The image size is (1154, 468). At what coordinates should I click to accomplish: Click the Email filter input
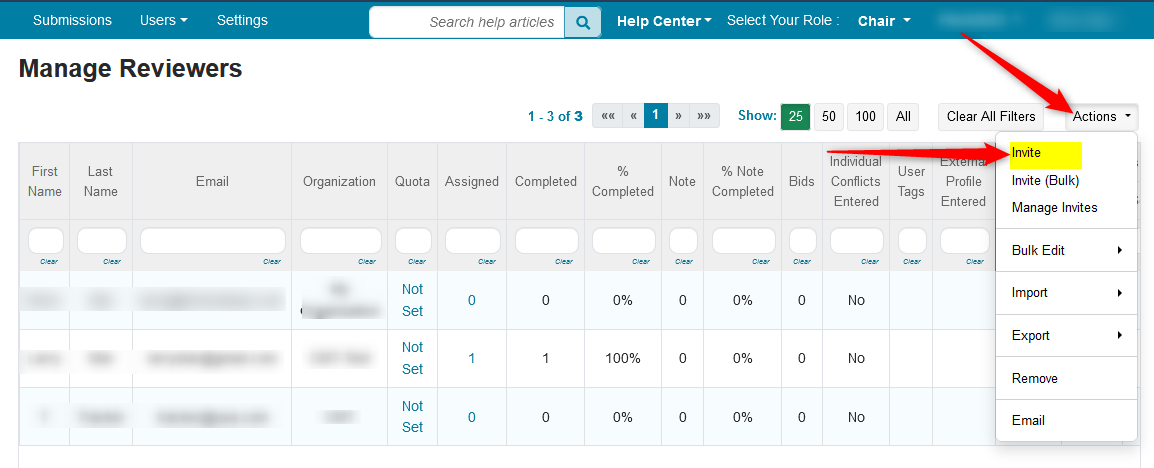coord(213,241)
